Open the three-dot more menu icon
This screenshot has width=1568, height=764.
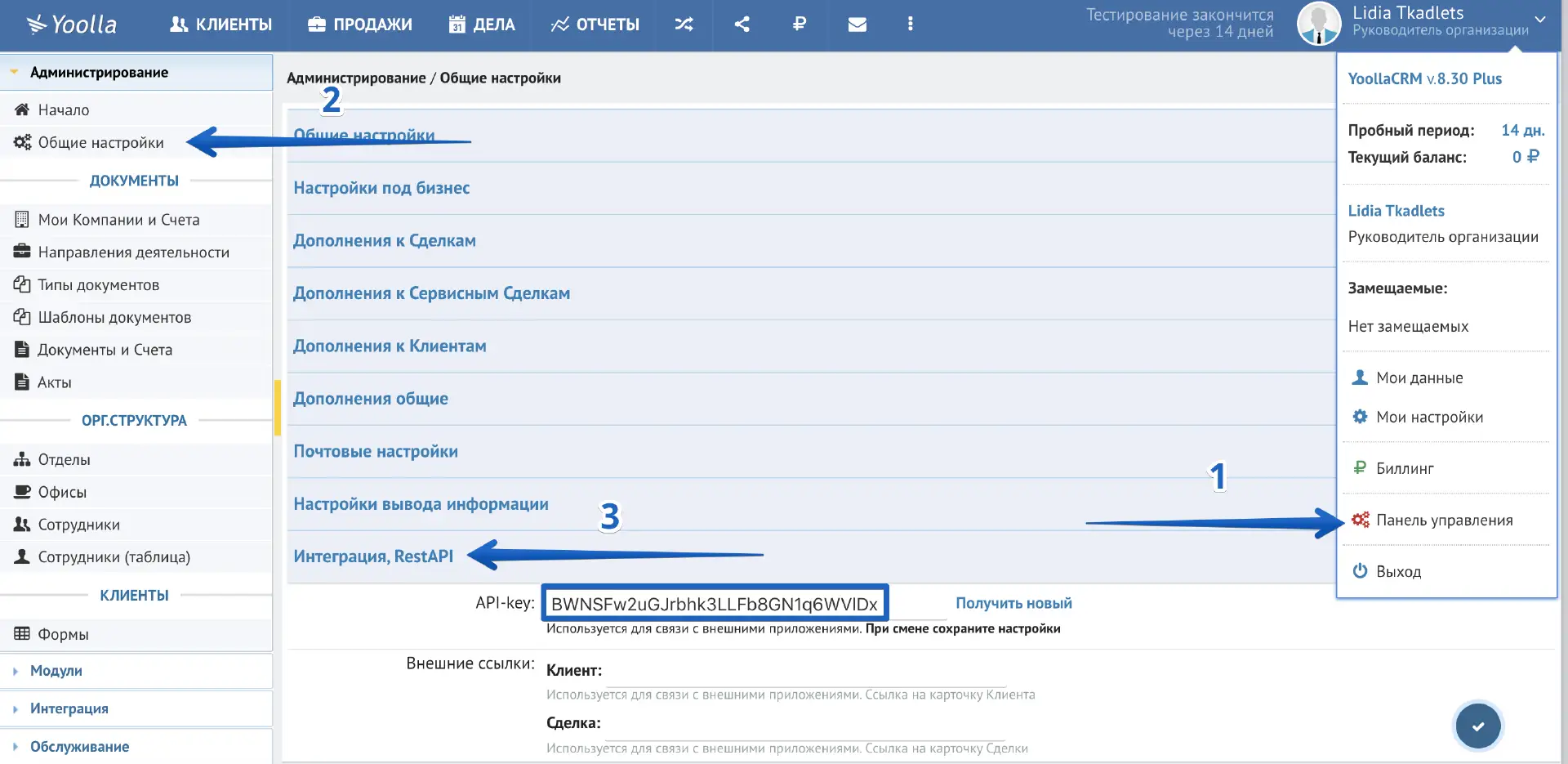910,25
